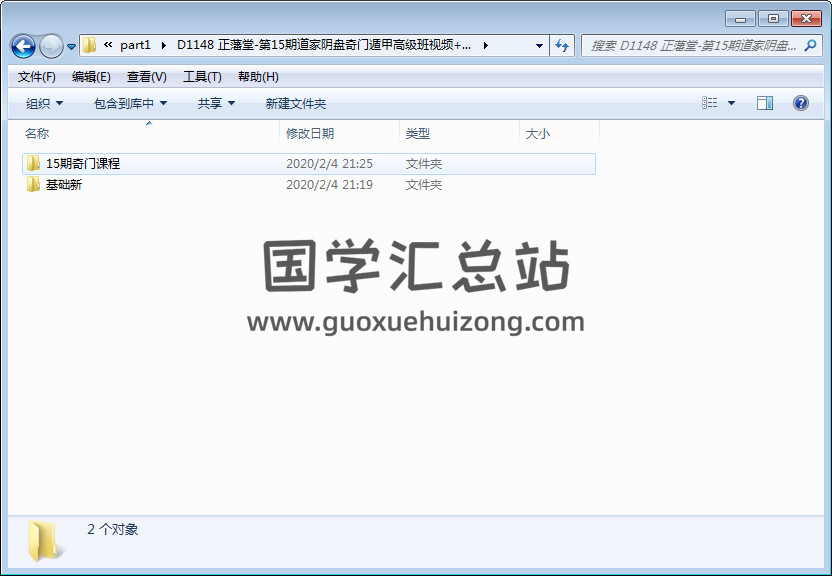Image resolution: width=832 pixels, height=576 pixels.
Task: Open the 组织 dropdown menu
Action: [x=44, y=103]
